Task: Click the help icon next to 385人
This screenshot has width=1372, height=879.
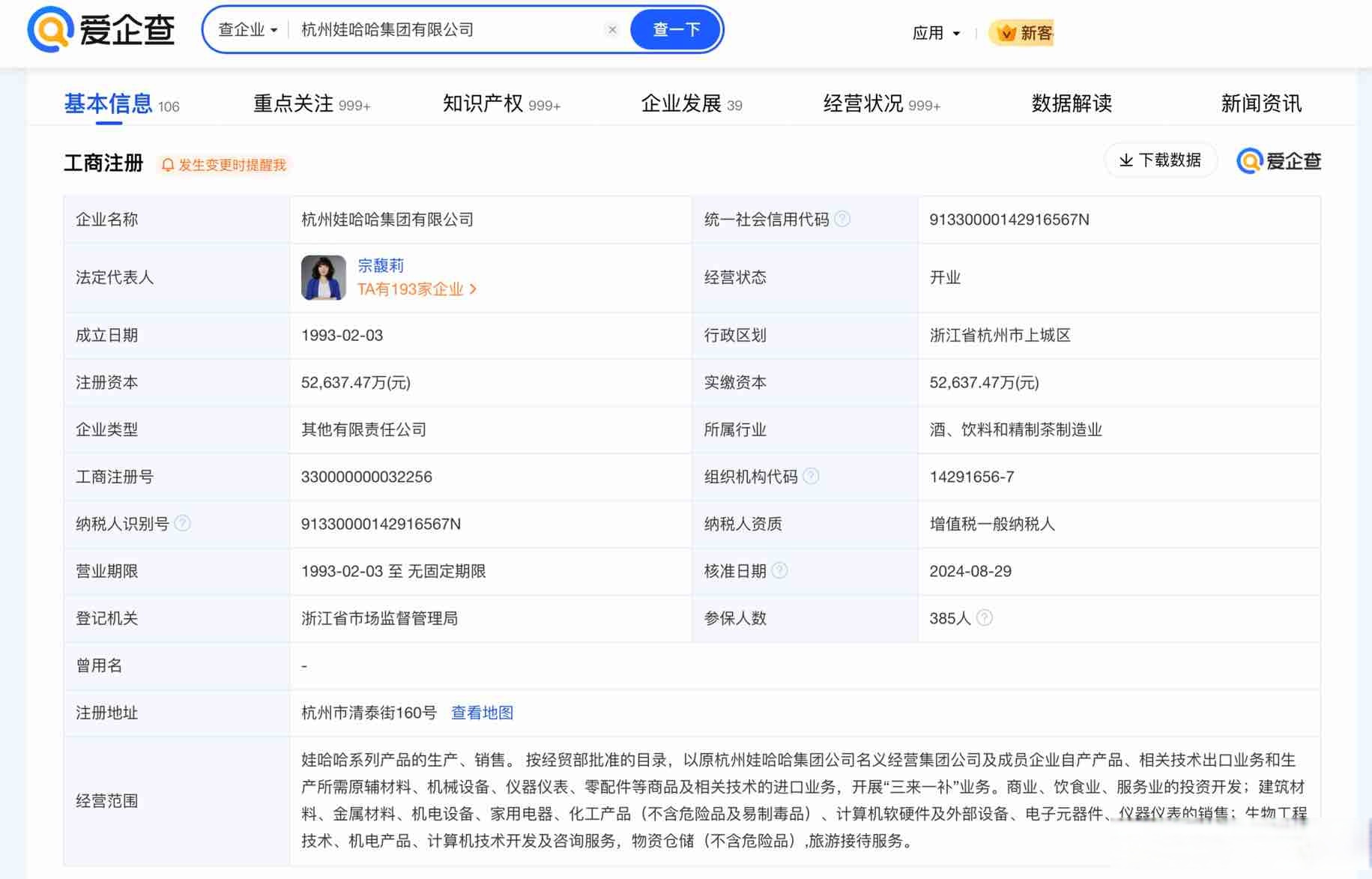Action: (x=985, y=617)
